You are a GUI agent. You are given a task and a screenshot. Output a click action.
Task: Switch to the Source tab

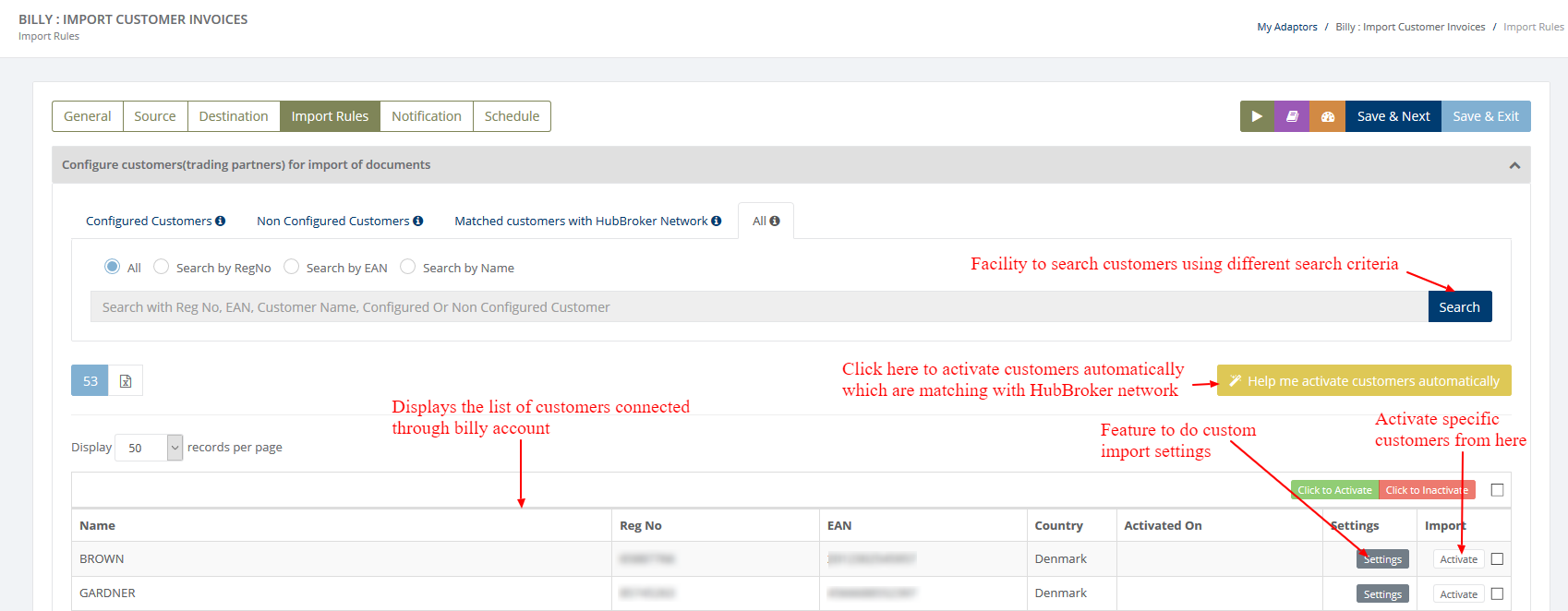click(155, 116)
